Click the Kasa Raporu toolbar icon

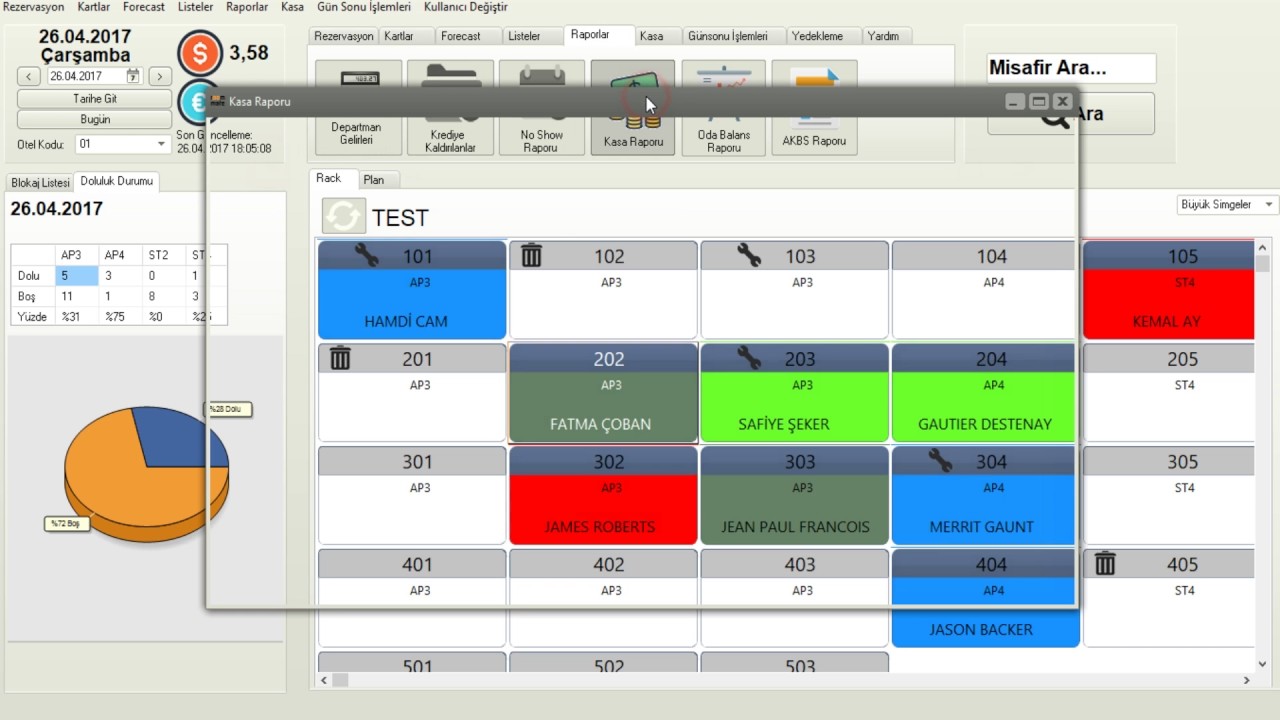633,108
